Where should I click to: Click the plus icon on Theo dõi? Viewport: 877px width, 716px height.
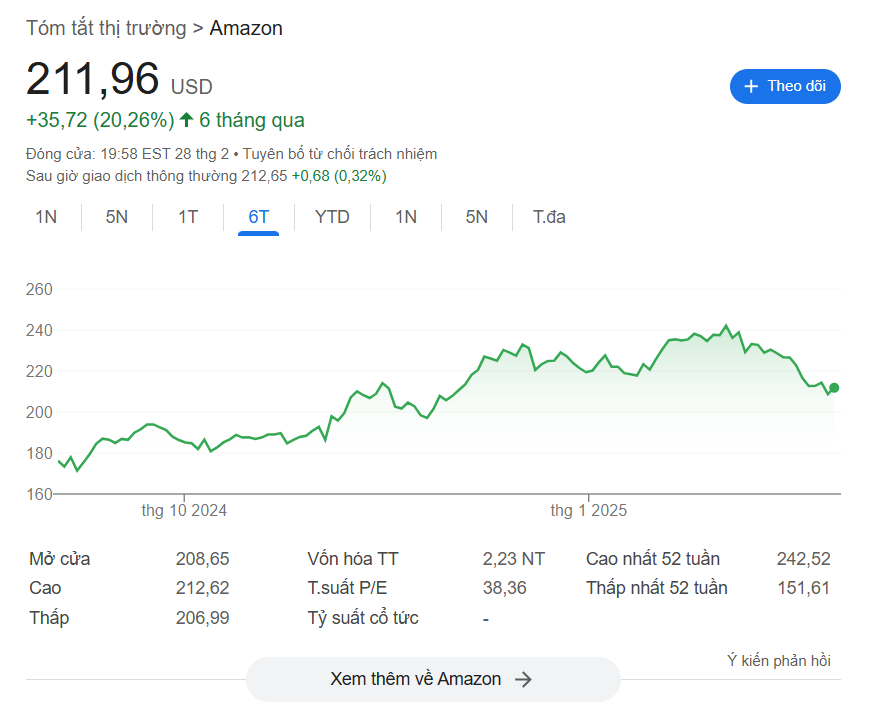tap(751, 86)
